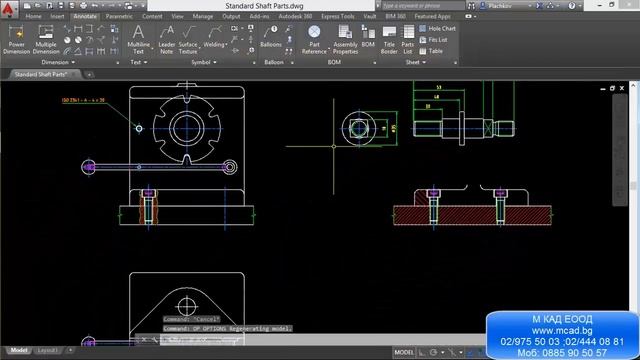Open the Balloon panel dialog launcher
The width and height of the screenshot is (640, 360).
point(292,63)
